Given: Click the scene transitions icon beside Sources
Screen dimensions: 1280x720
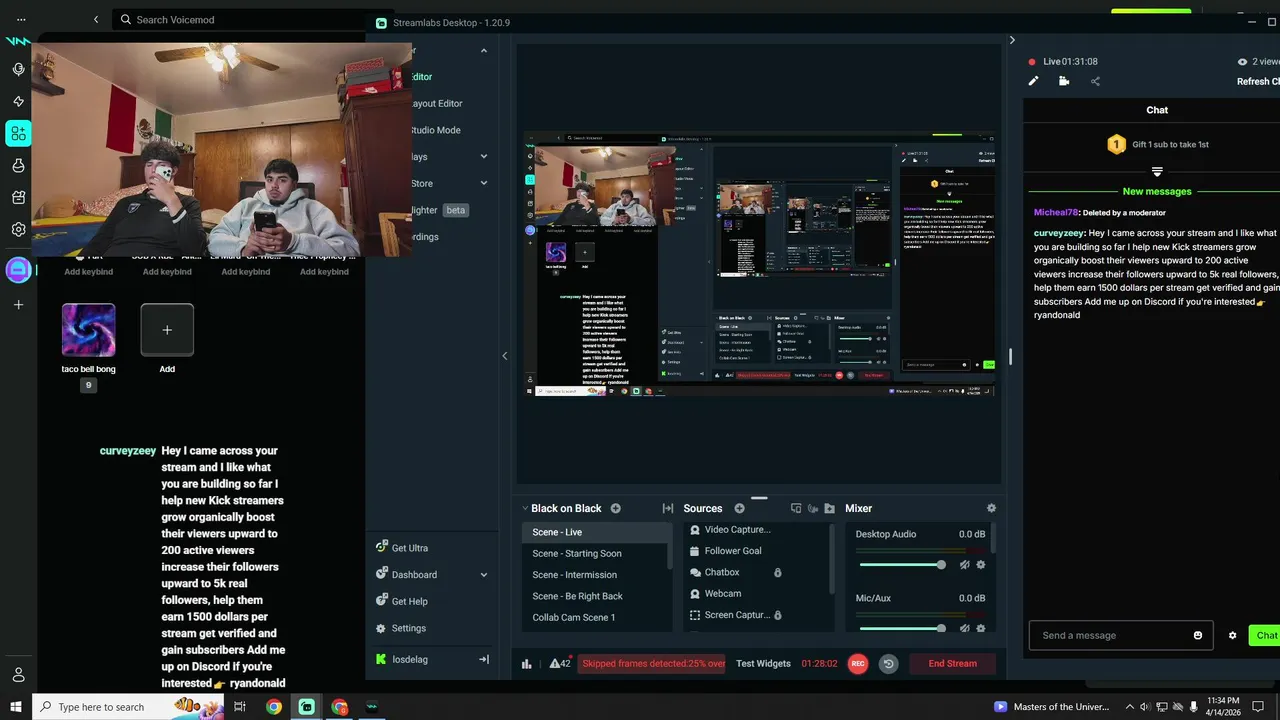Looking at the screenshot, I should 668,508.
